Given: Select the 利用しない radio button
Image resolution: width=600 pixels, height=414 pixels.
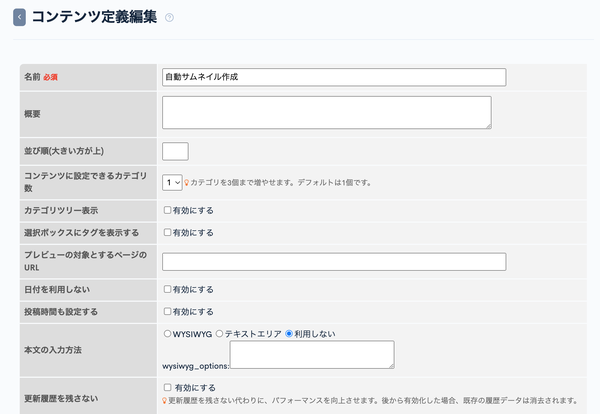Looking at the screenshot, I should click(x=289, y=334).
